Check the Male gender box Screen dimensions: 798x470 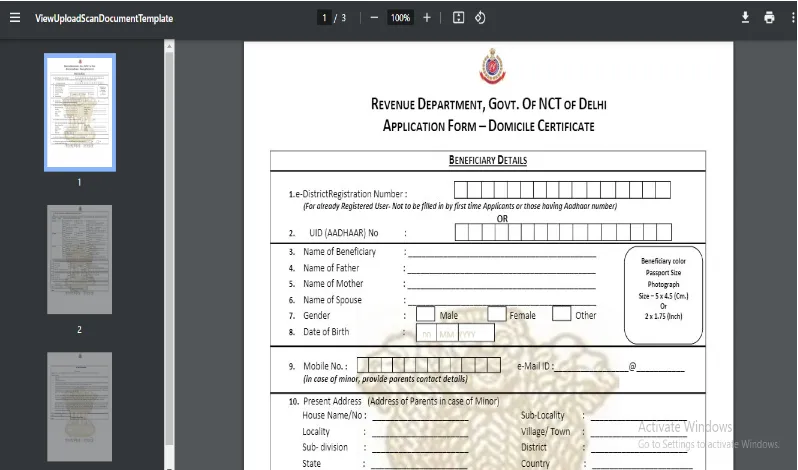coord(425,314)
